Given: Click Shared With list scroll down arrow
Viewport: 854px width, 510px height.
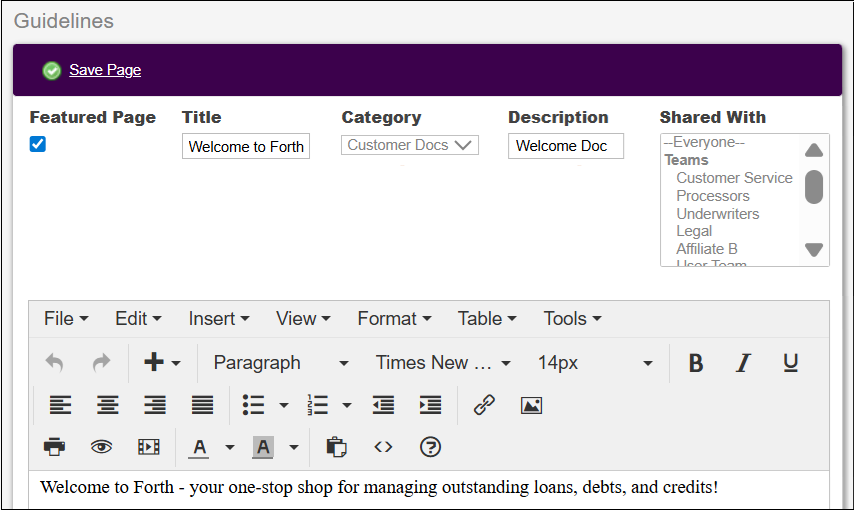Looking at the screenshot, I should [x=814, y=250].
